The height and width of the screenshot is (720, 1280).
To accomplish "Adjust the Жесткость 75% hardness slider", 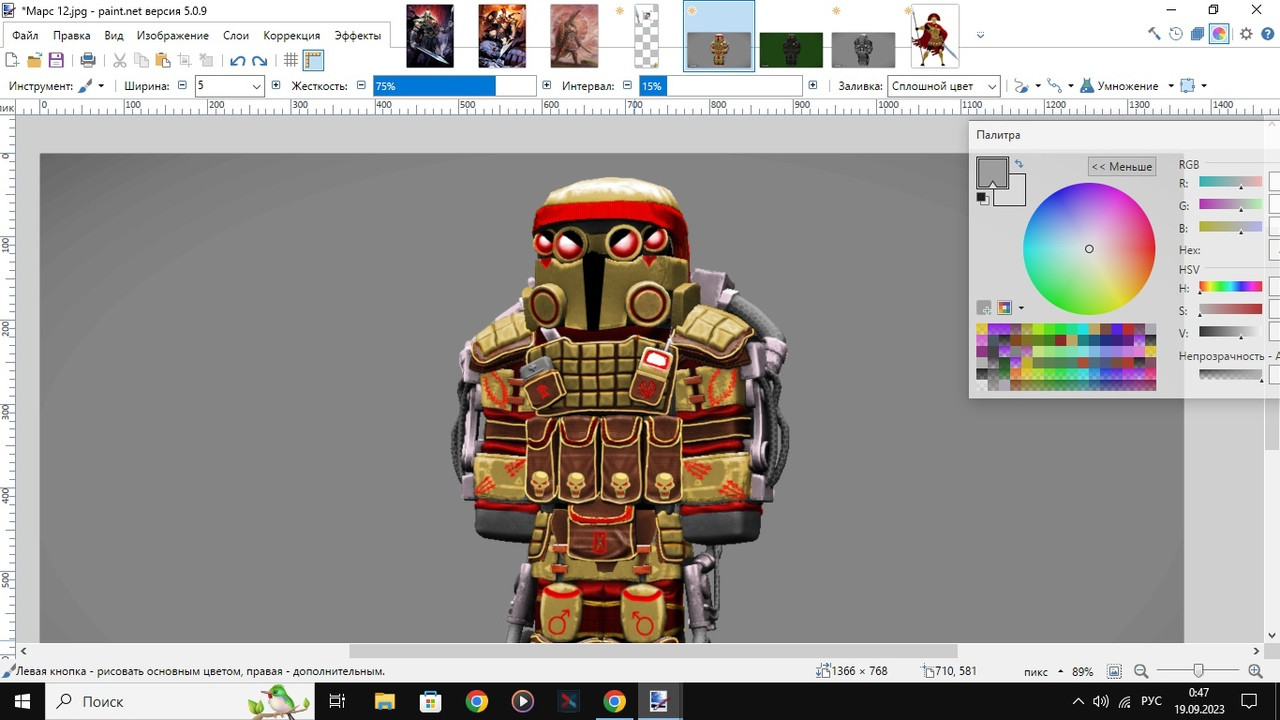I will click(x=455, y=86).
